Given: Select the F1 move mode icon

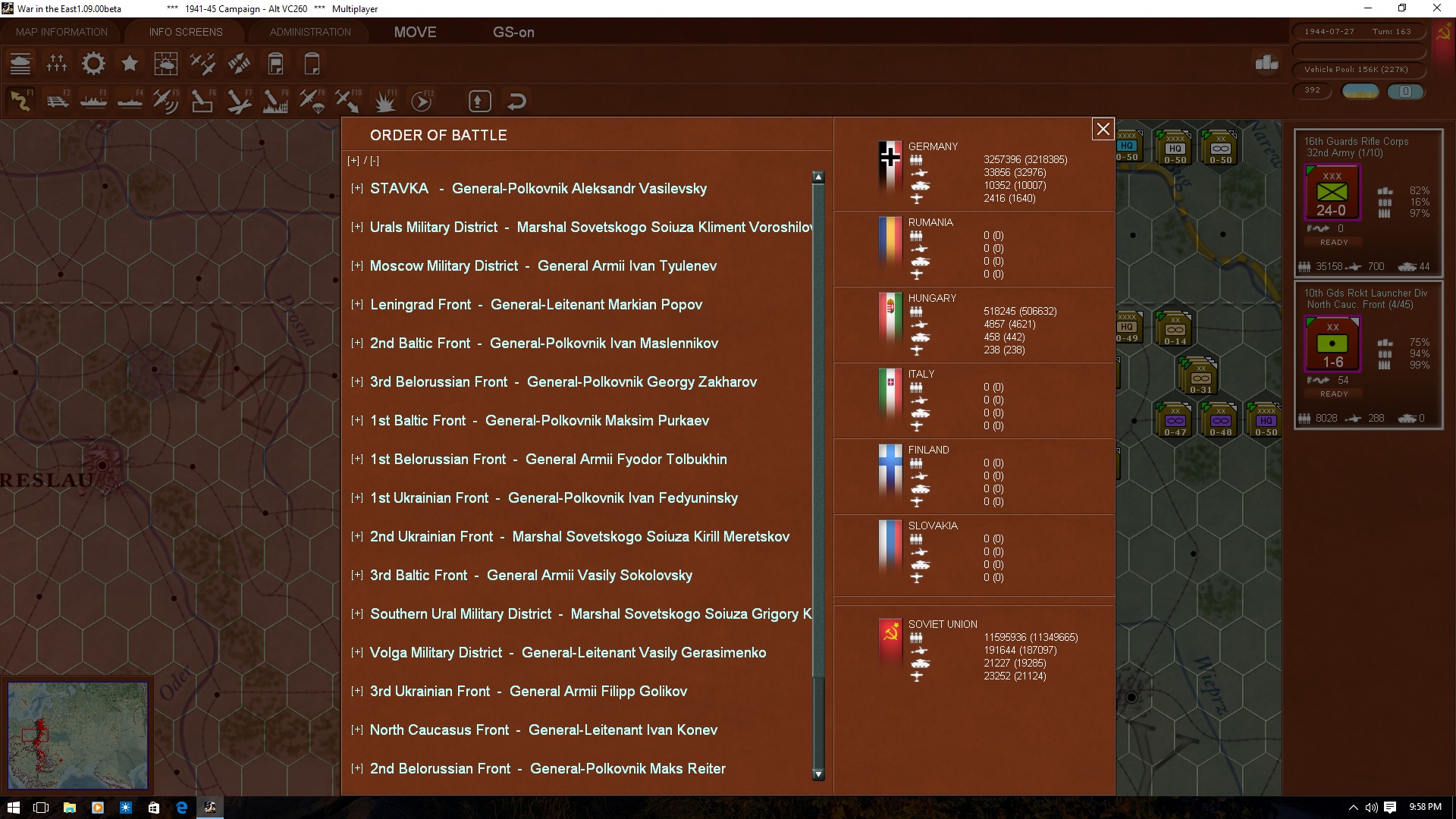Looking at the screenshot, I should 21,101.
